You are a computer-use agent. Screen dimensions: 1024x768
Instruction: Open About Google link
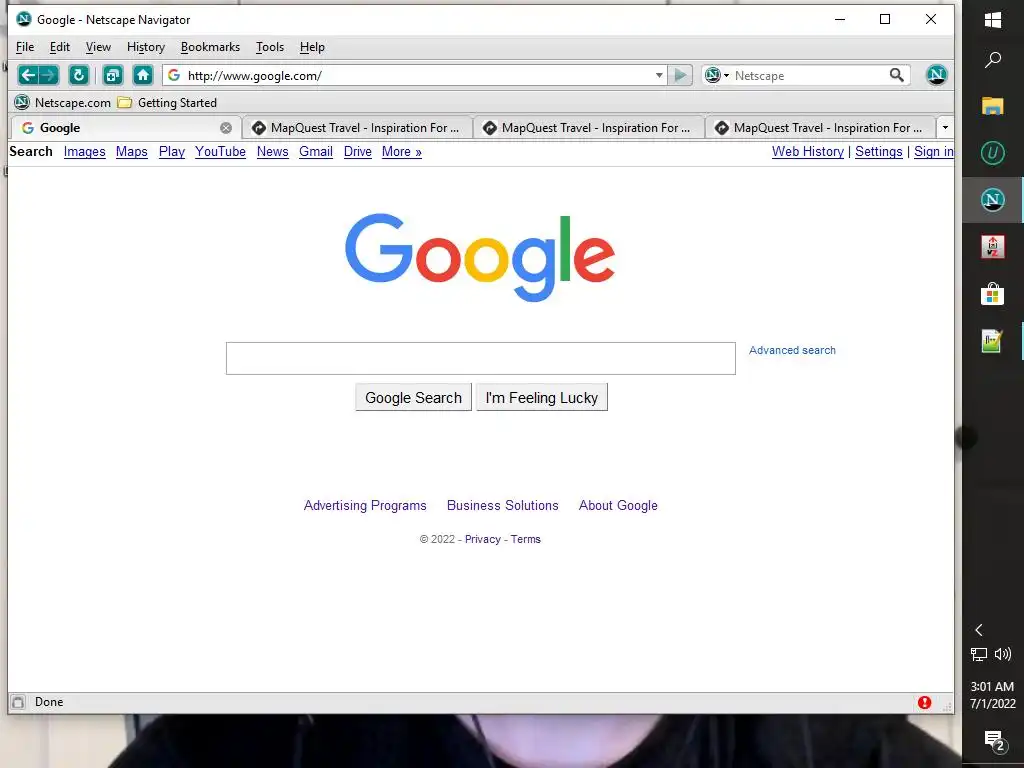618,505
